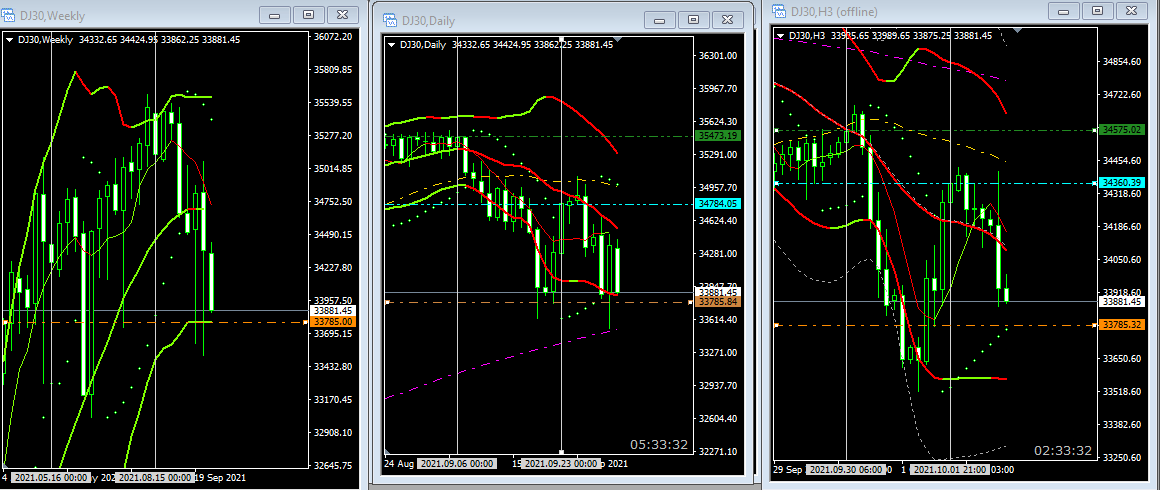
Task: Click the 32271.10 price scale value in Daily chart
Action: point(719,452)
